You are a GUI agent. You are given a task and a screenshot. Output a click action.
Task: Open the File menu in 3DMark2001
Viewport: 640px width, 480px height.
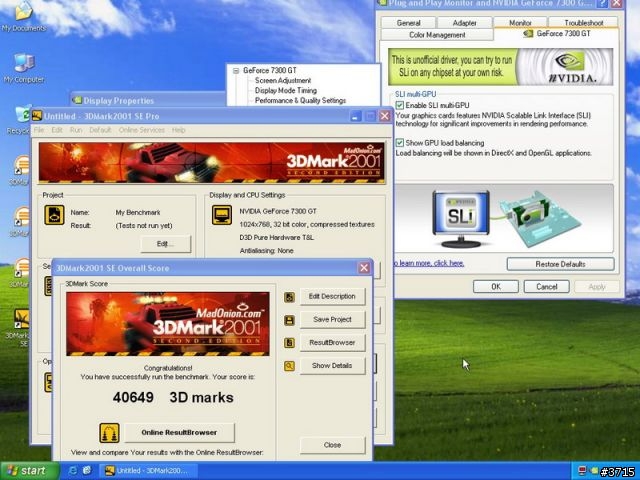pos(39,130)
